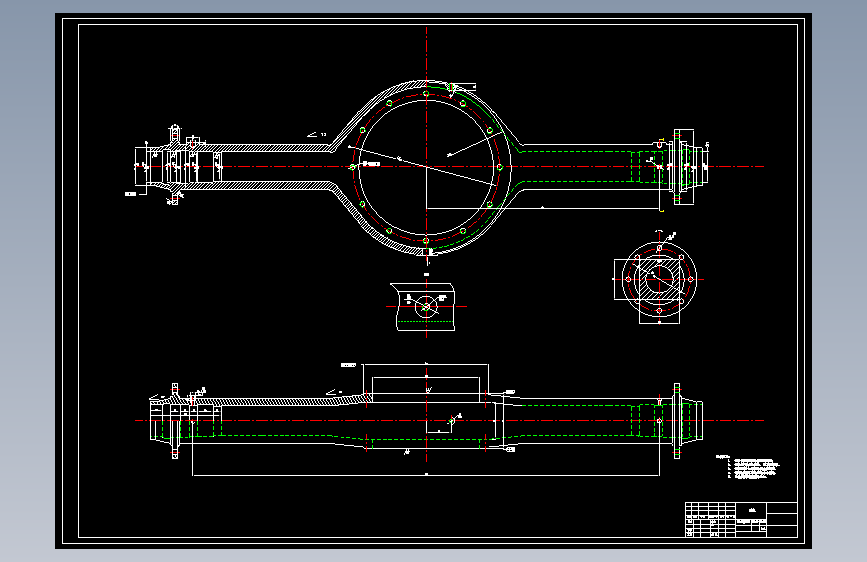This screenshot has width=867, height=562.
Task: Click the title block table in the drawing corner
Action: coord(741,519)
